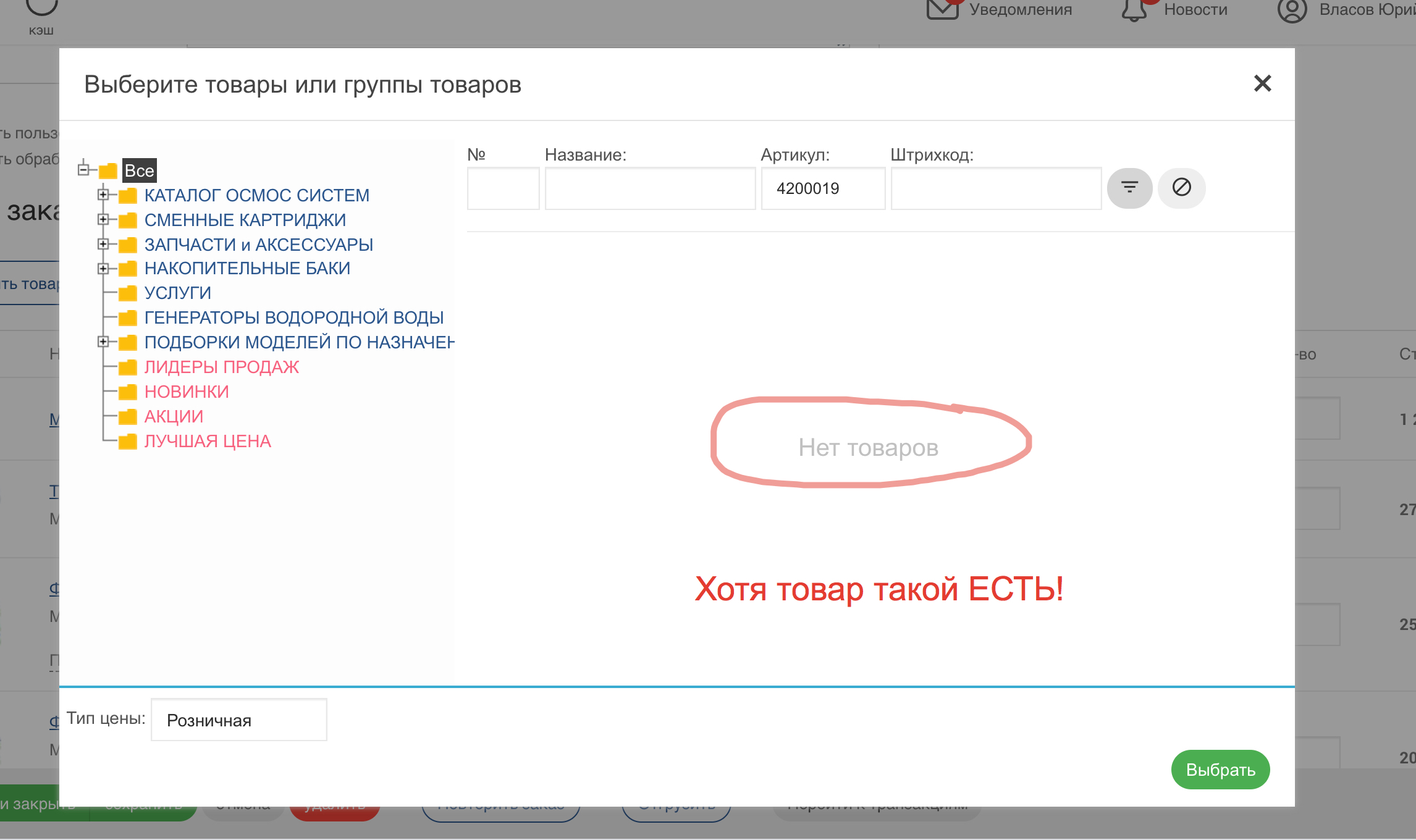
Task: Open the Тип цены Розничная dropdown
Action: (238, 720)
